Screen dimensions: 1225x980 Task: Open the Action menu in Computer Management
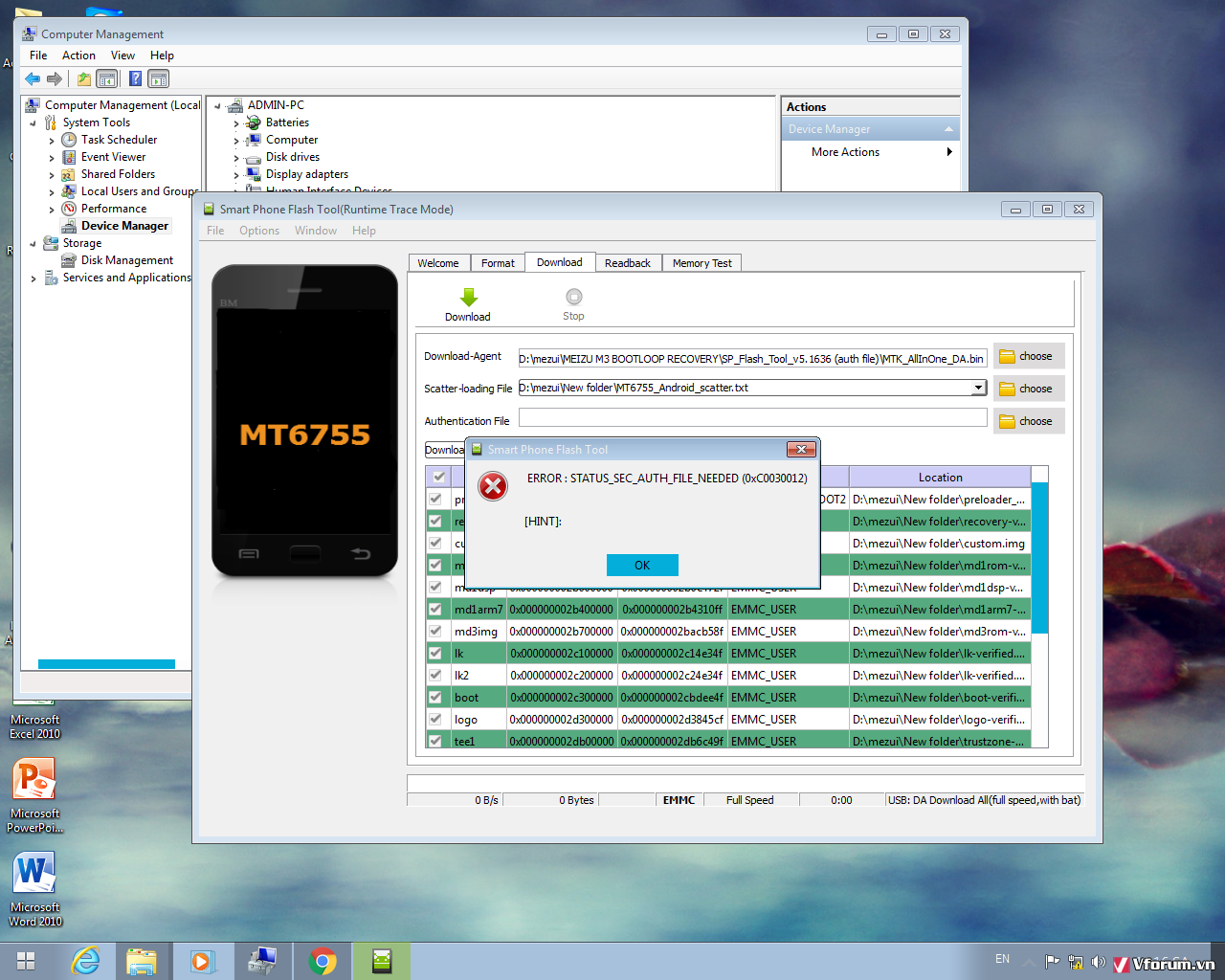pos(78,56)
